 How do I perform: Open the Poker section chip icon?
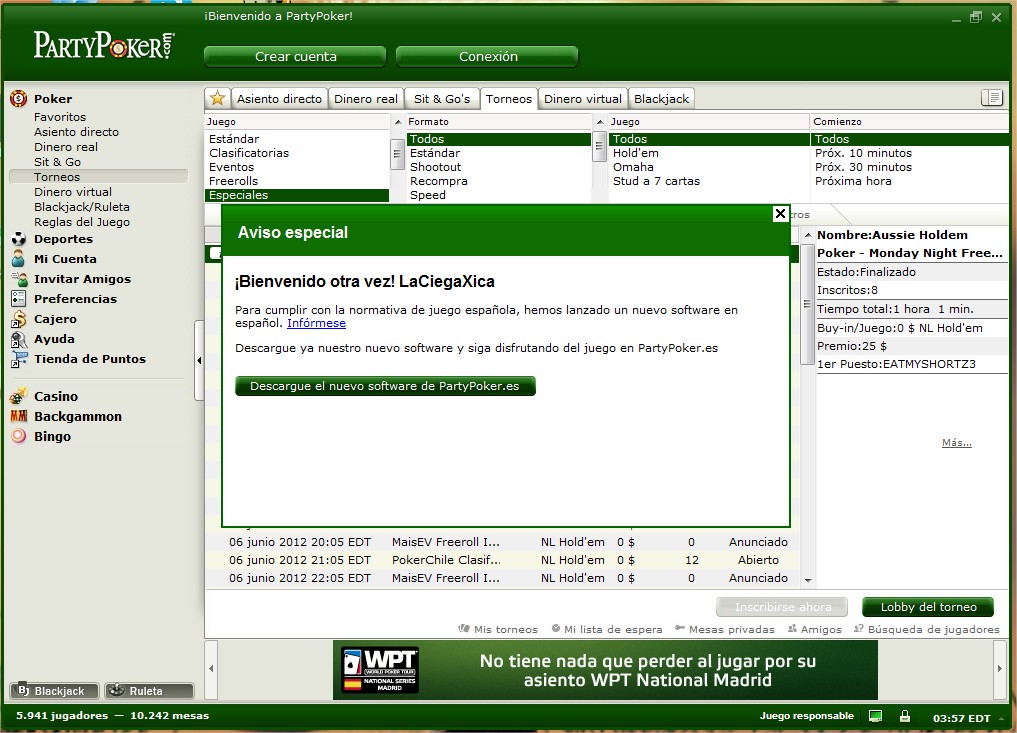[x=18, y=99]
